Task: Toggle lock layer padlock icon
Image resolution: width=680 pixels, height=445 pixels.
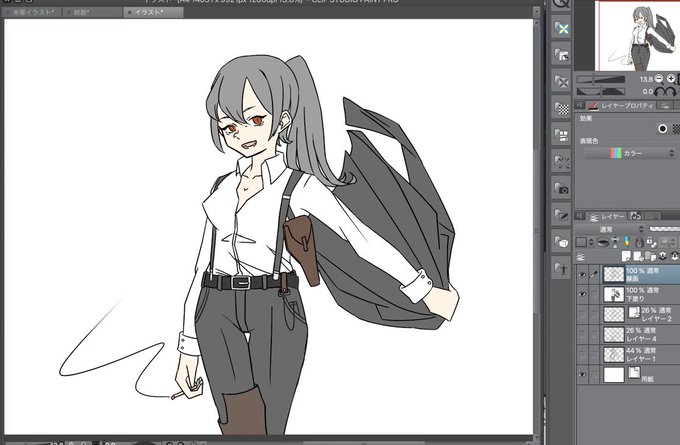Action: (639, 242)
